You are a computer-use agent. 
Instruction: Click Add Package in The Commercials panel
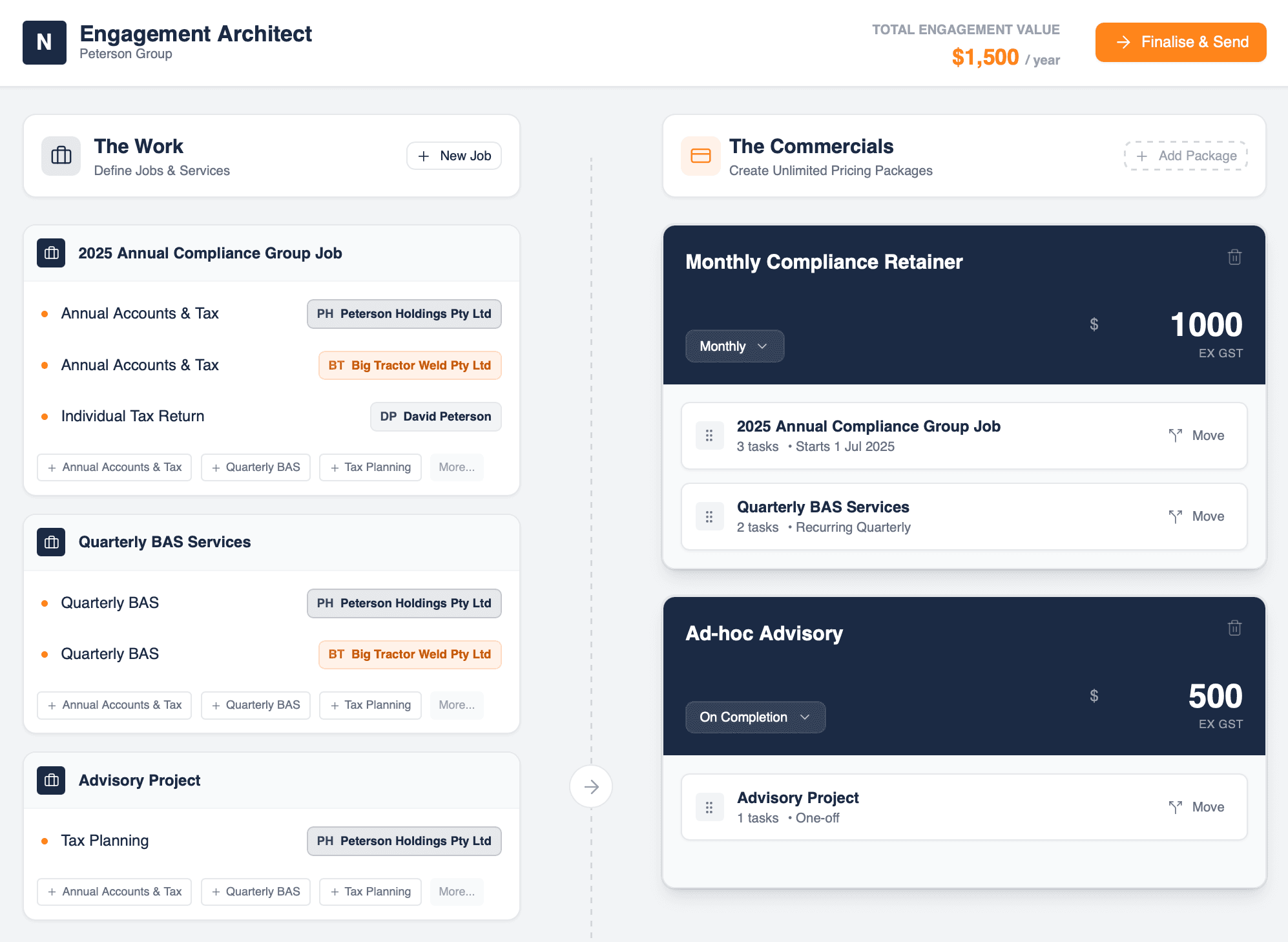click(x=1185, y=156)
